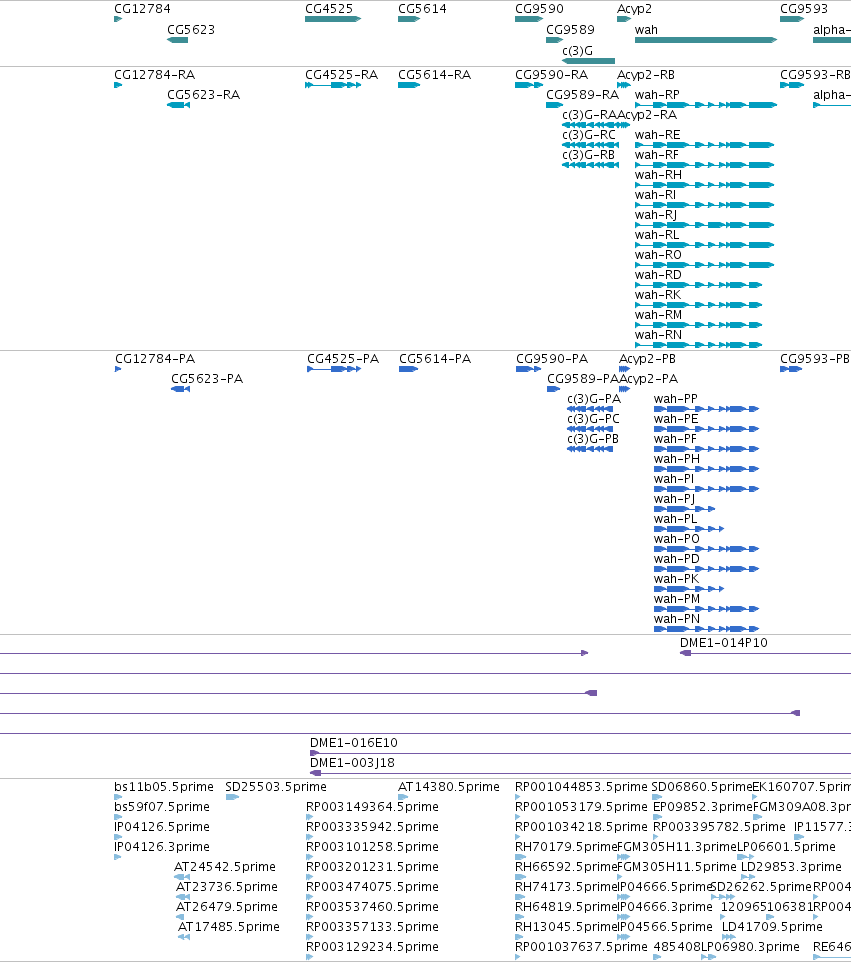
Task: Select the wah-RE transcript glyph
Action: point(704,145)
